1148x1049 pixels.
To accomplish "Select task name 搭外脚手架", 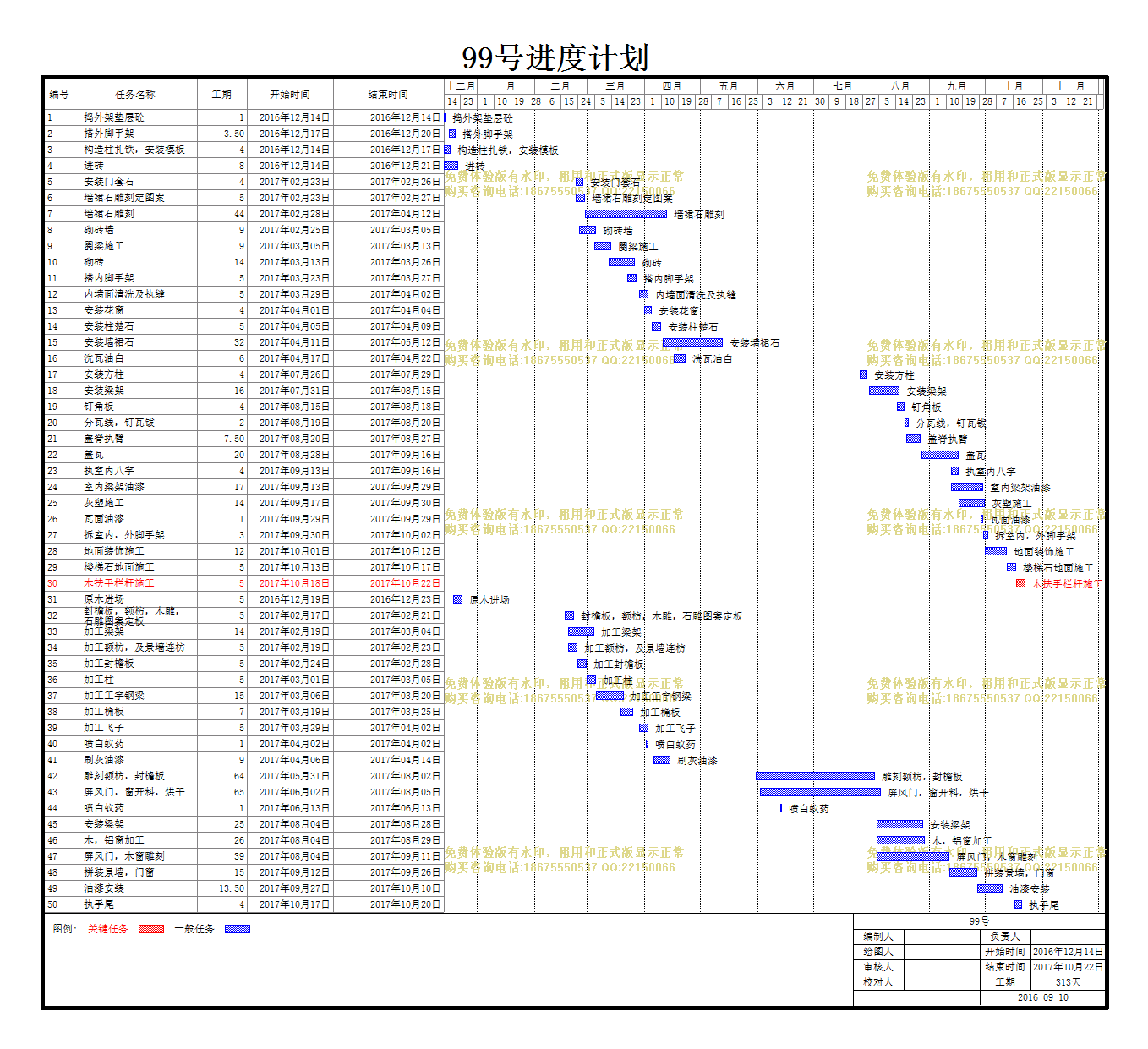I will [109, 134].
